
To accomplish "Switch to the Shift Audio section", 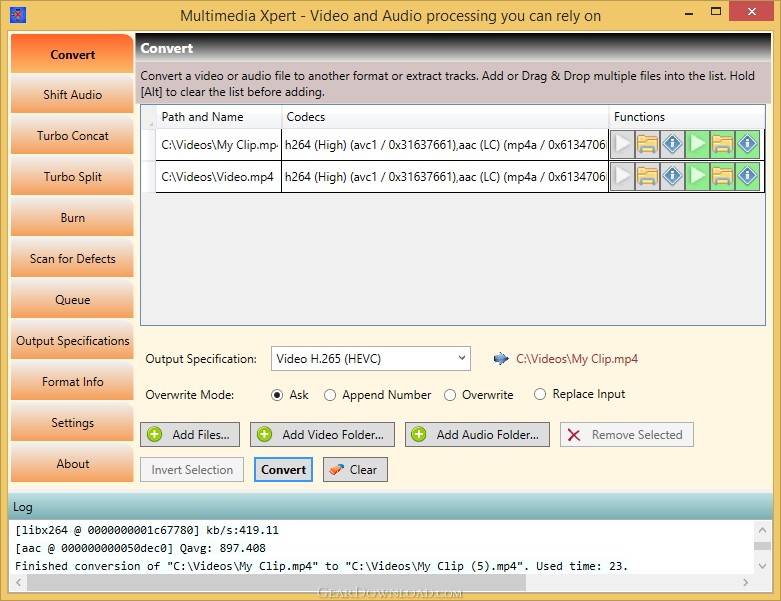I will [72, 95].
